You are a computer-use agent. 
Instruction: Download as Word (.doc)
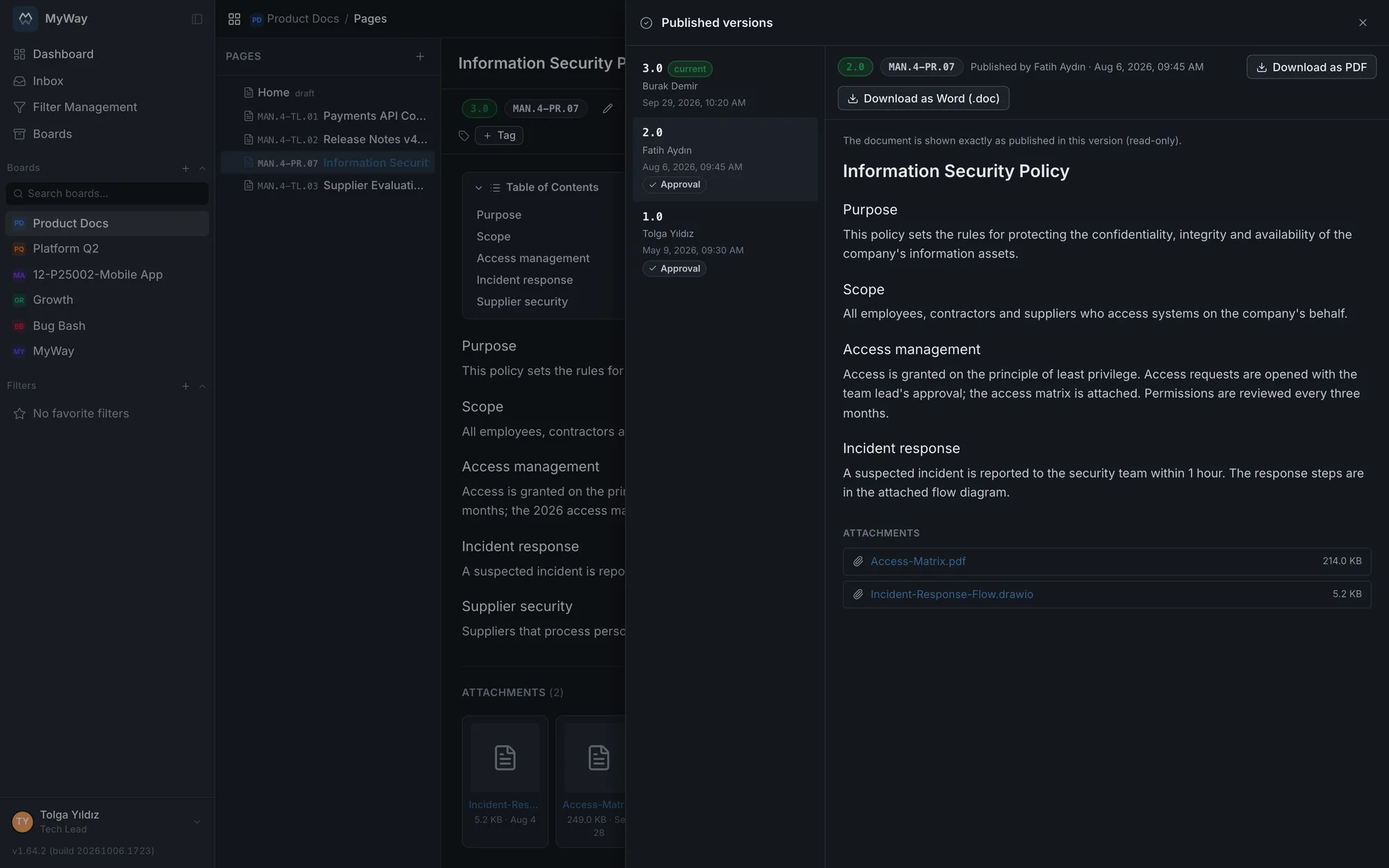(x=923, y=99)
